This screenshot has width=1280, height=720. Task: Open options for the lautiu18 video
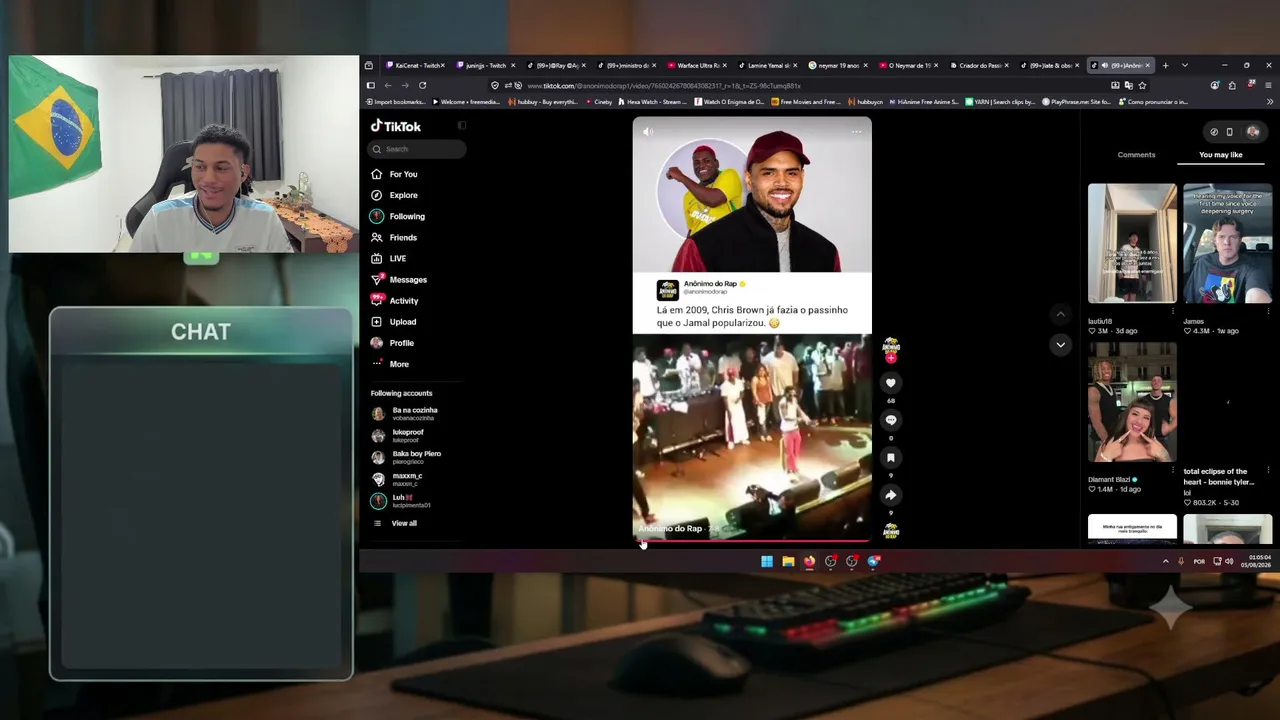pos(1172,311)
